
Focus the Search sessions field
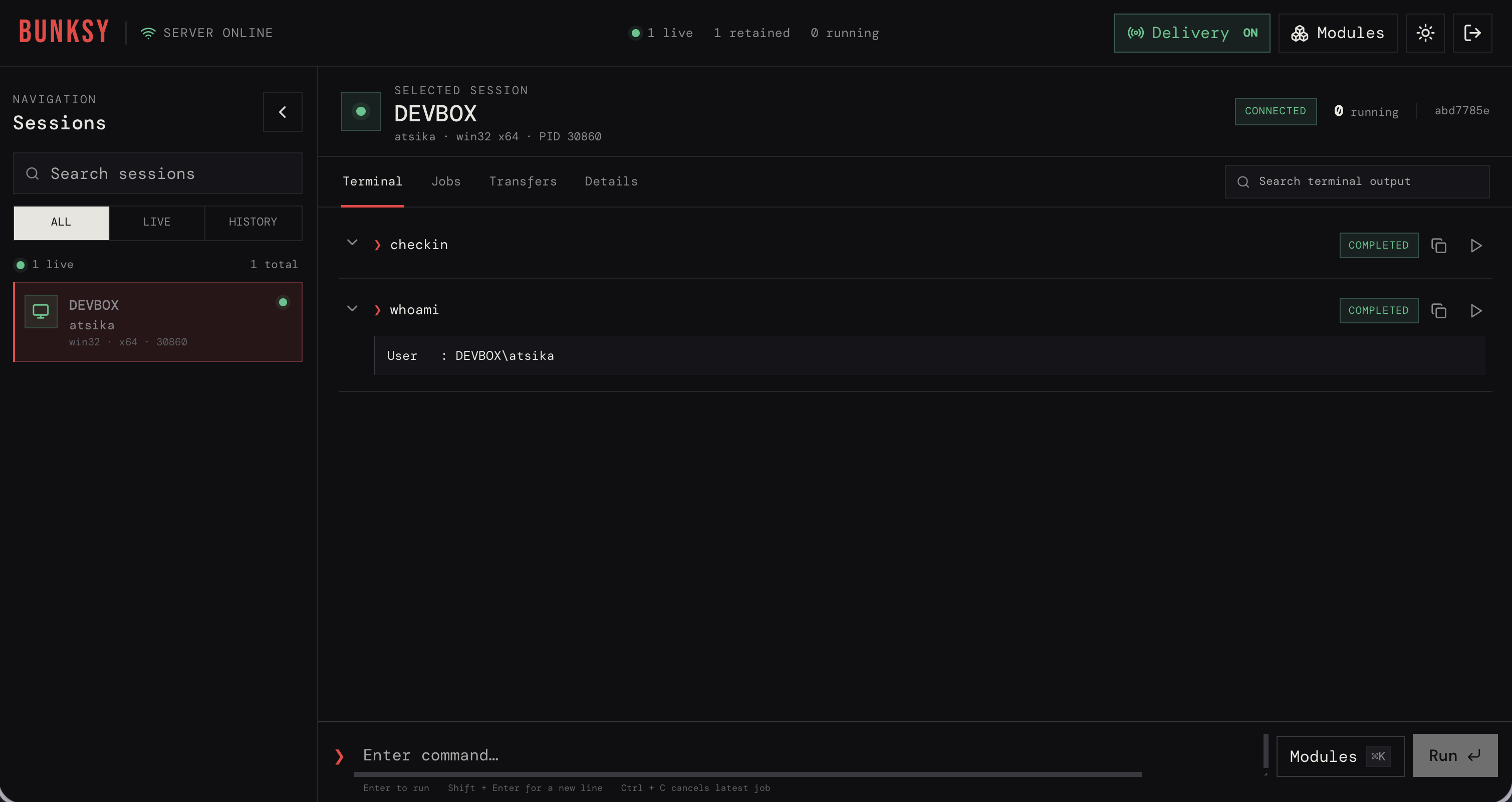tap(157, 173)
